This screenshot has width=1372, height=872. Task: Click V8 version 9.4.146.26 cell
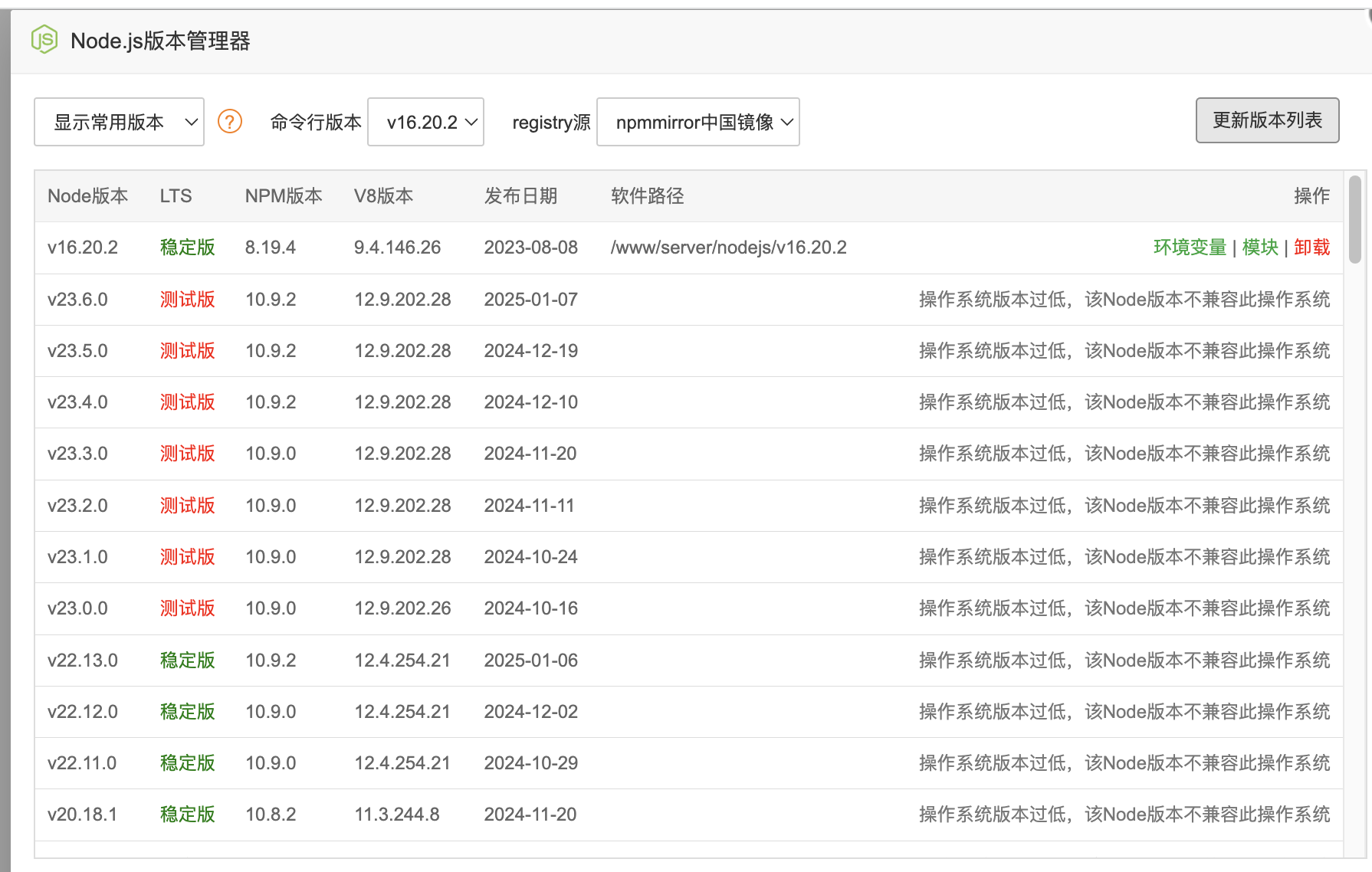pyautogui.click(x=397, y=248)
